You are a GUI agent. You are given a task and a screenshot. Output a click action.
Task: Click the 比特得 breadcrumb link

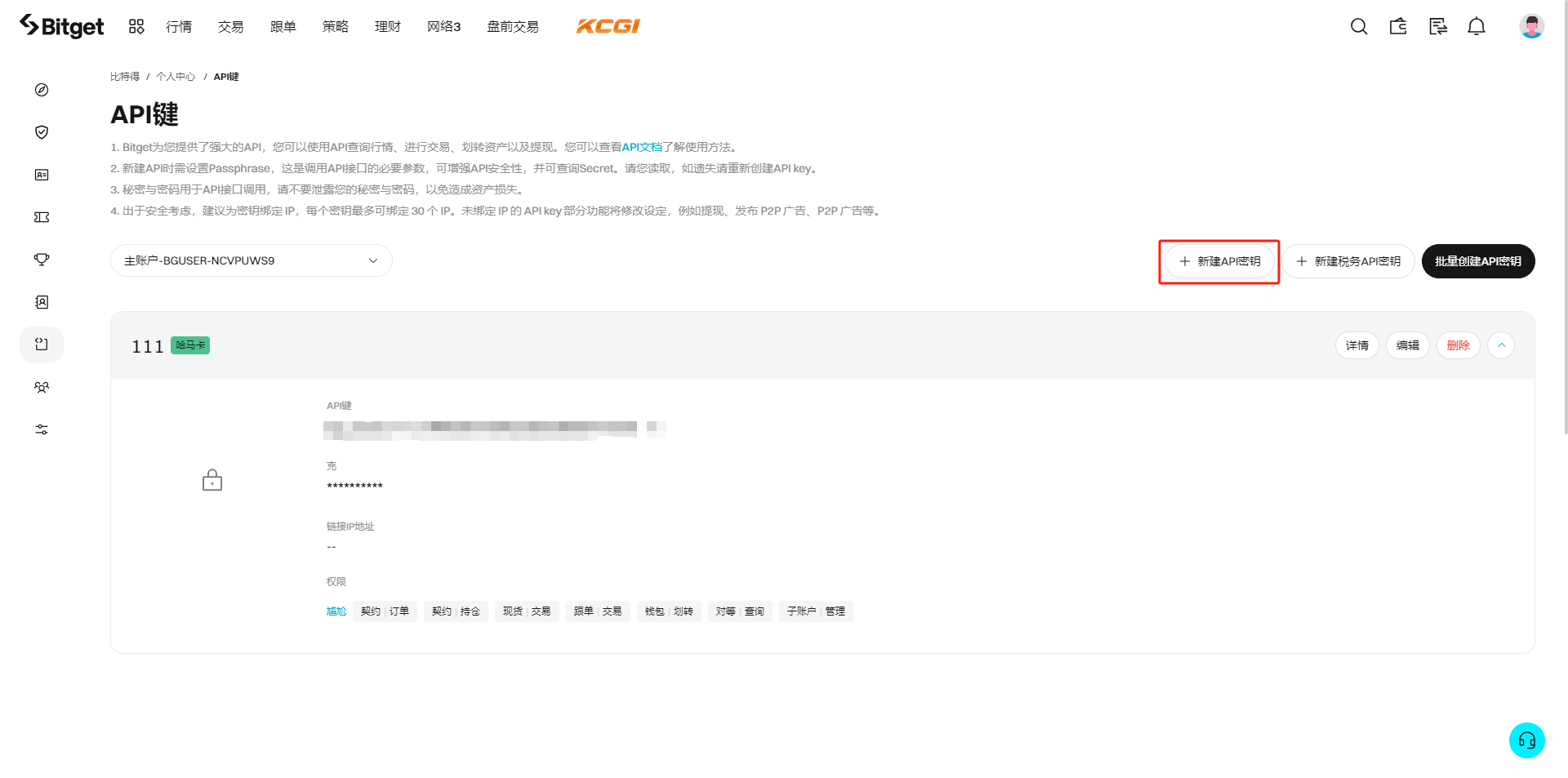(x=125, y=77)
